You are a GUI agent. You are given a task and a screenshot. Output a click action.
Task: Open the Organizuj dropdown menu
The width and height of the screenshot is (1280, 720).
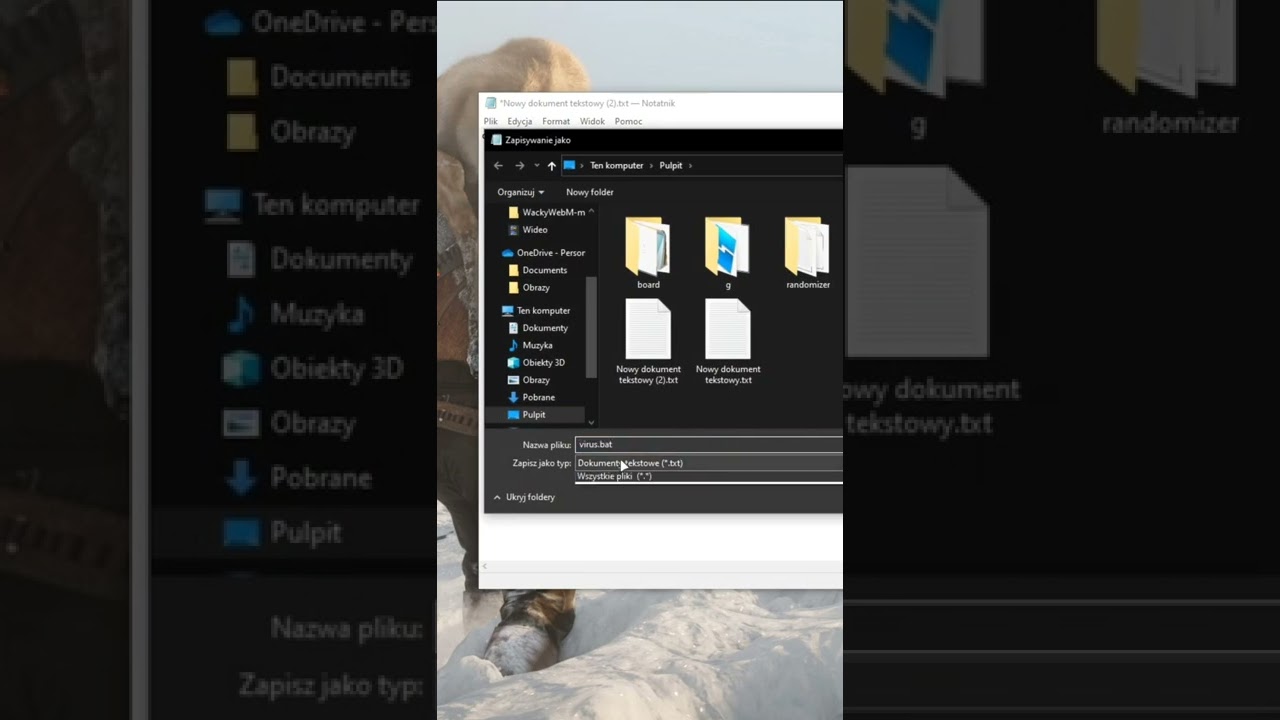point(521,192)
